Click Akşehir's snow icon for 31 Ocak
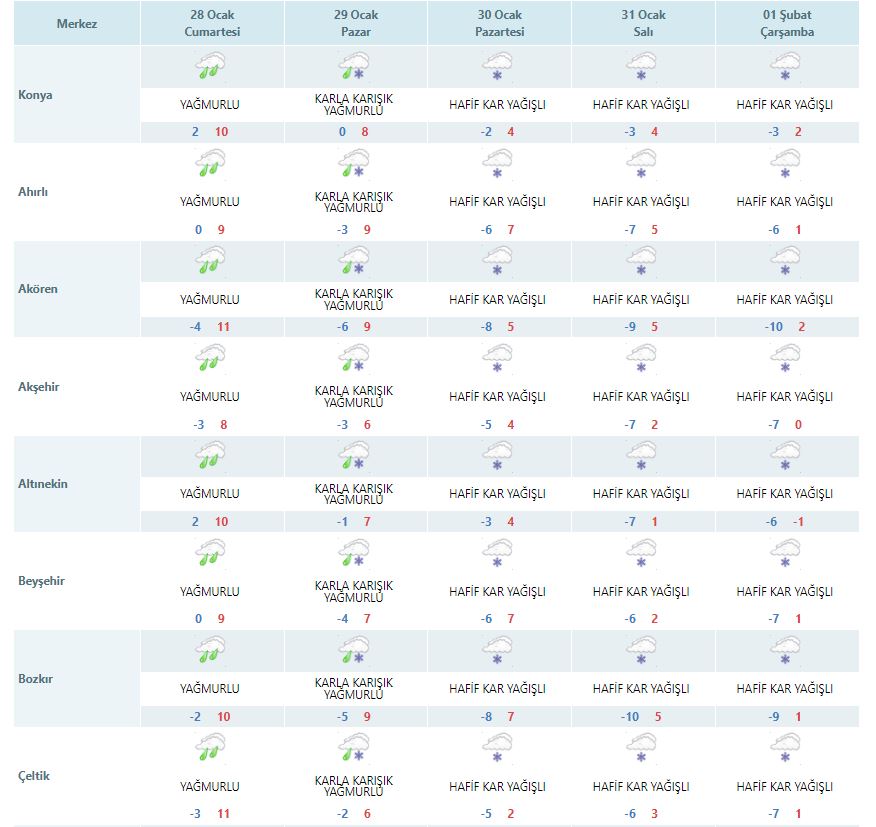 click(x=641, y=359)
